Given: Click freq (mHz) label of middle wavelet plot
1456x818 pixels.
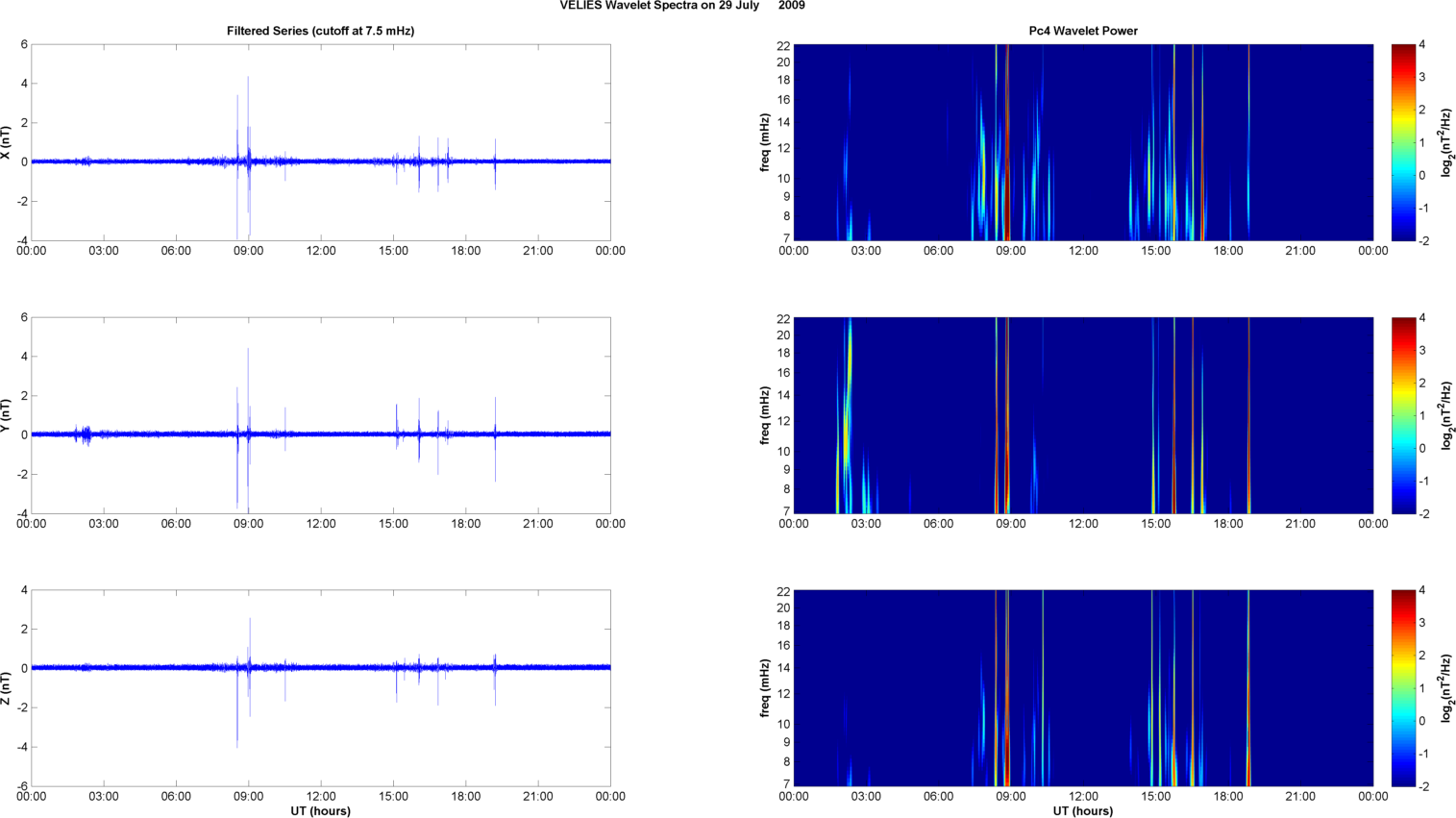Looking at the screenshot, I should click(x=765, y=415).
